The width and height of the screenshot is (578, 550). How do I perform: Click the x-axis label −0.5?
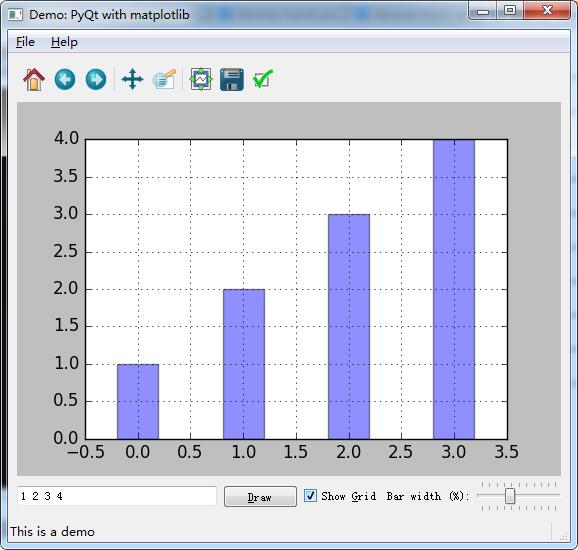86,452
